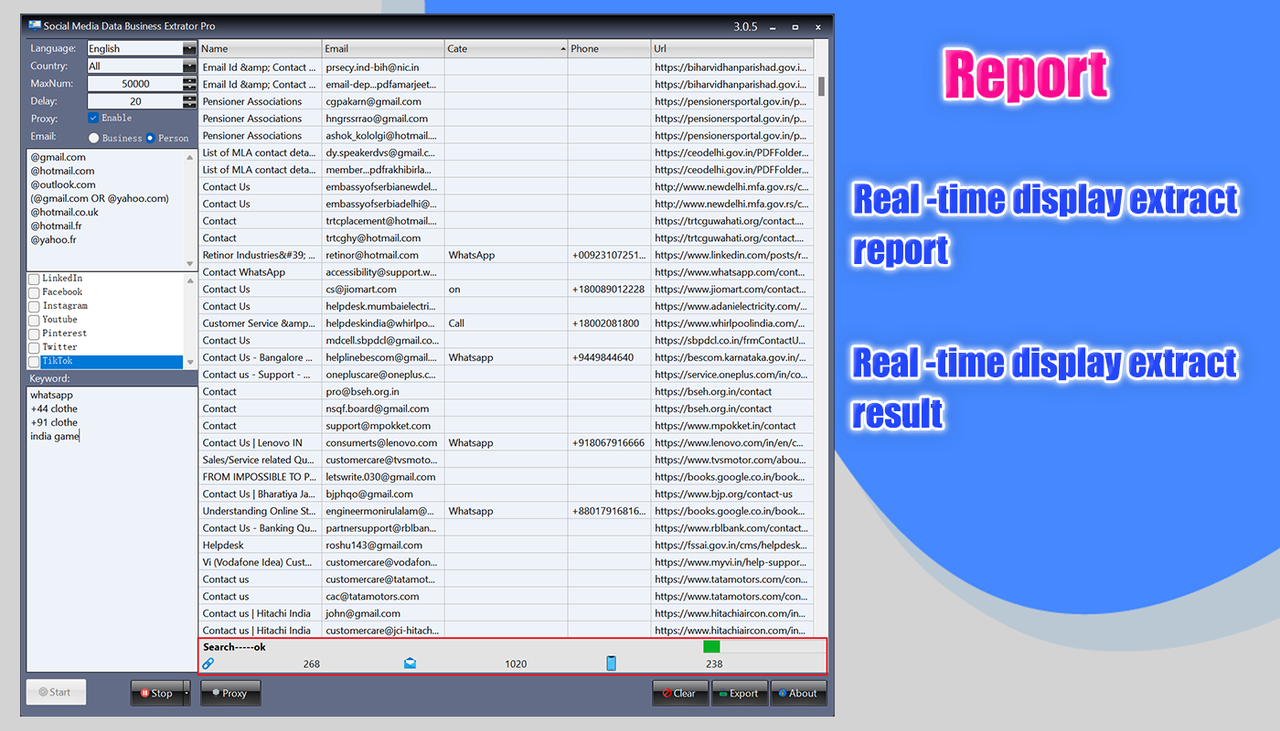
Task: Open the Country dropdown showing All
Action: [x=187, y=65]
